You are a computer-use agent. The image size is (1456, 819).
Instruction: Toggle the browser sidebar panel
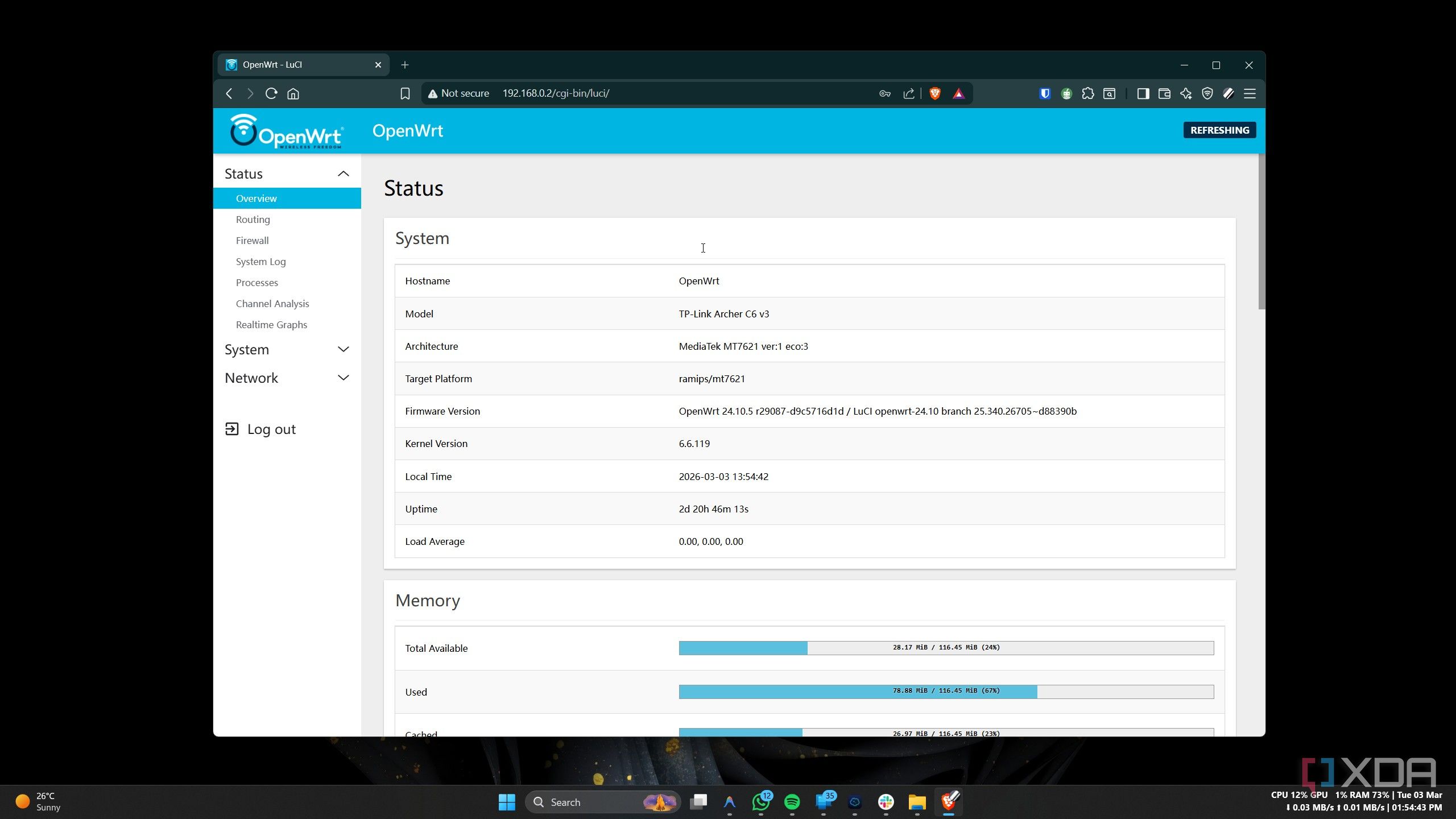(x=1143, y=93)
